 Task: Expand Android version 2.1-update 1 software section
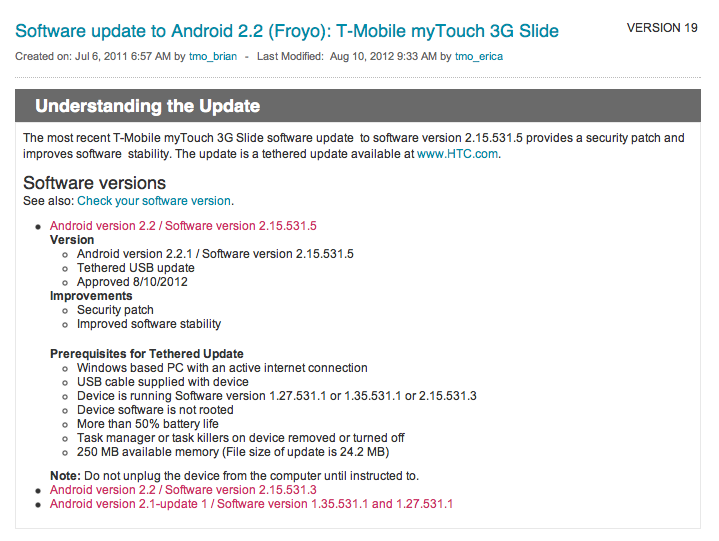click(x=251, y=504)
